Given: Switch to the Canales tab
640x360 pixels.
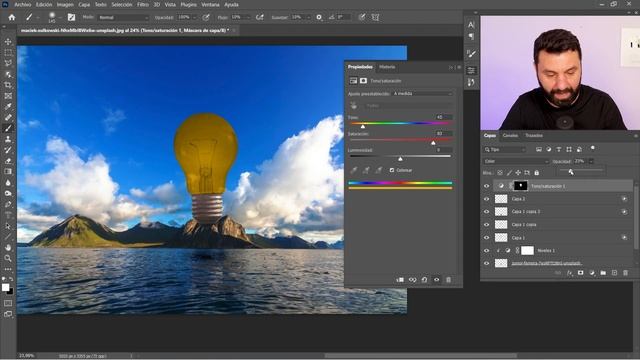Looking at the screenshot, I should pyautogui.click(x=510, y=136).
